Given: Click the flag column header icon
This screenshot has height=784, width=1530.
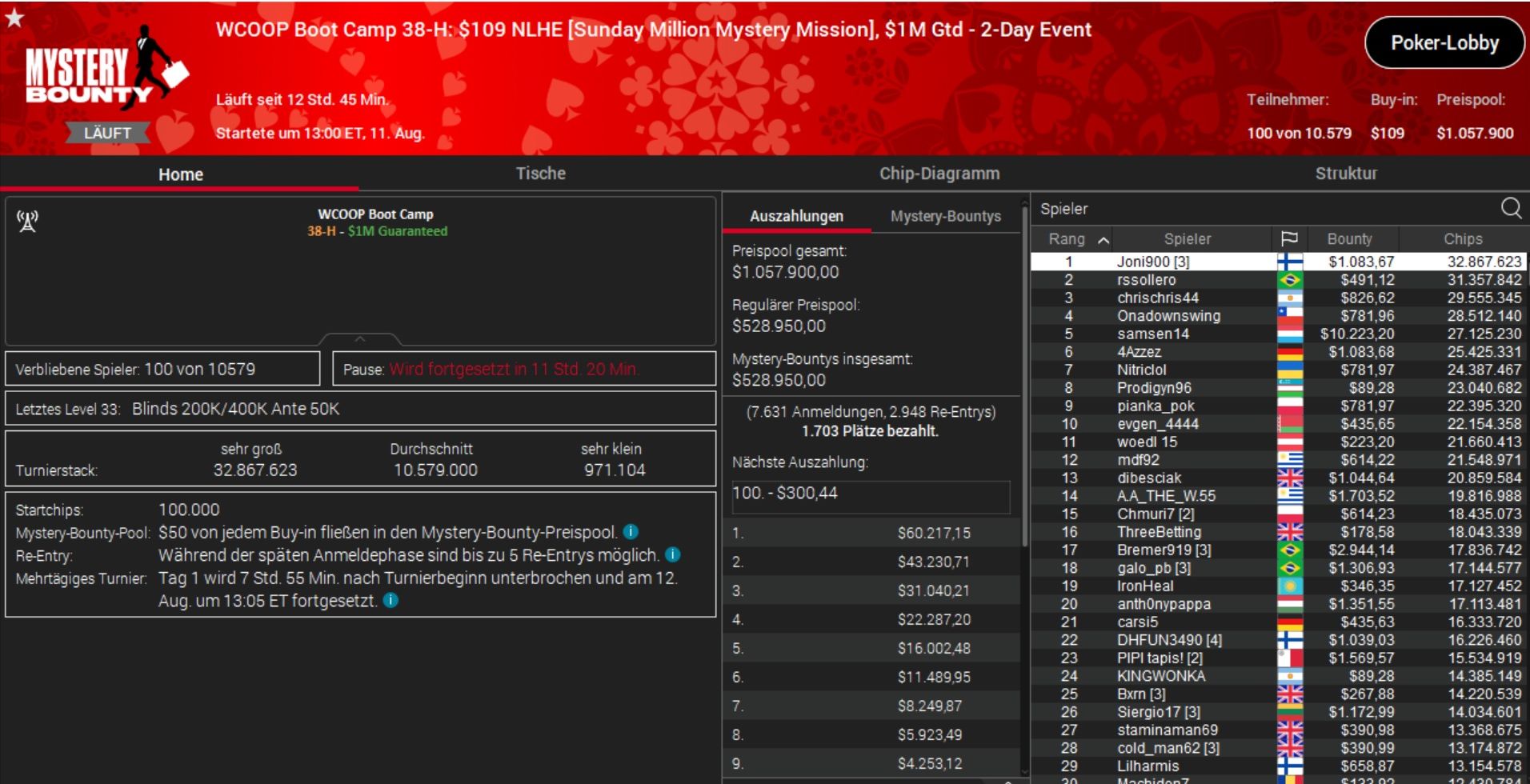Looking at the screenshot, I should coord(1288,239).
